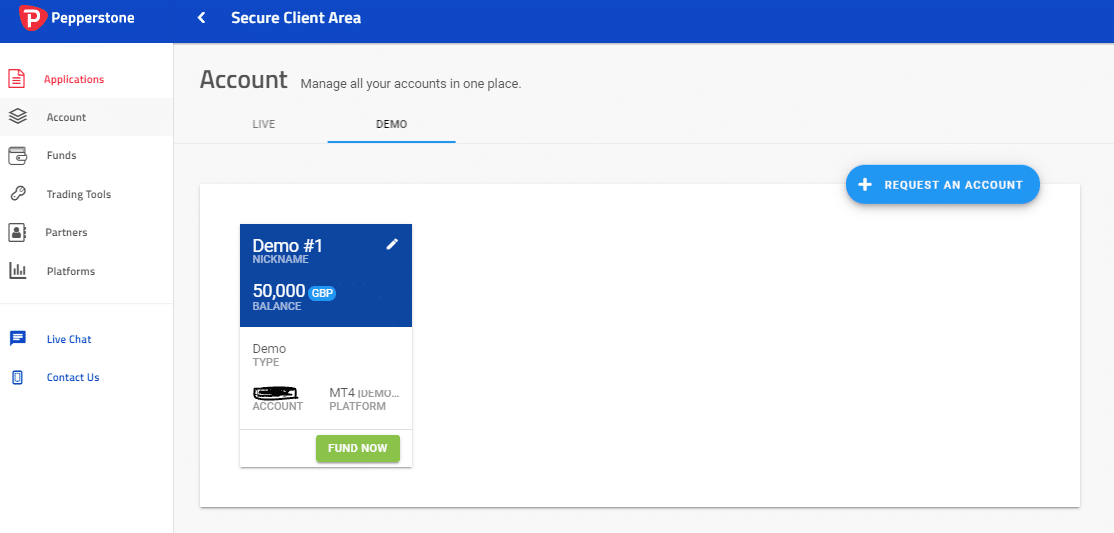Open the Contact Us link

[73, 377]
